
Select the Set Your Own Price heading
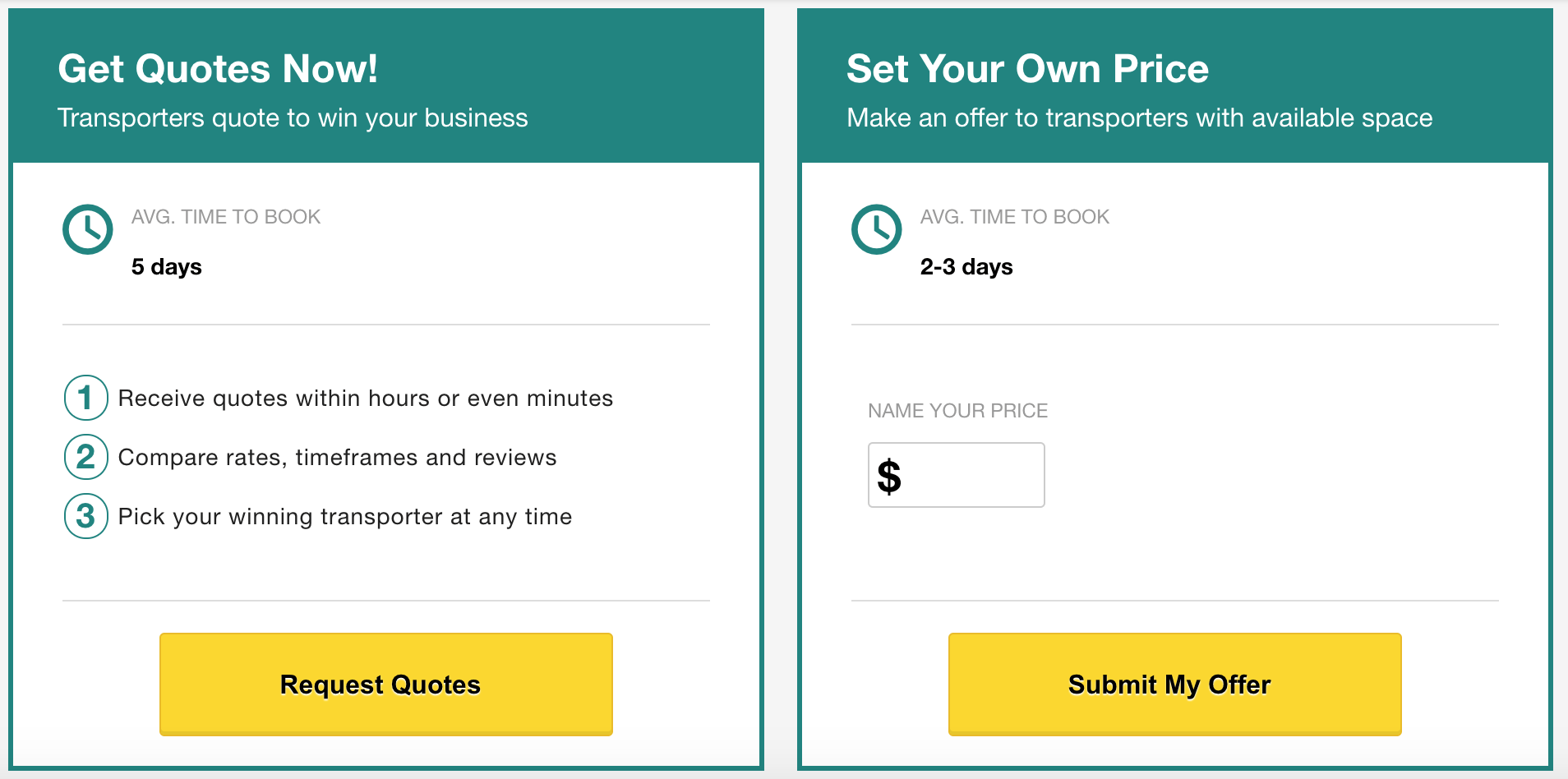coord(1027,68)
